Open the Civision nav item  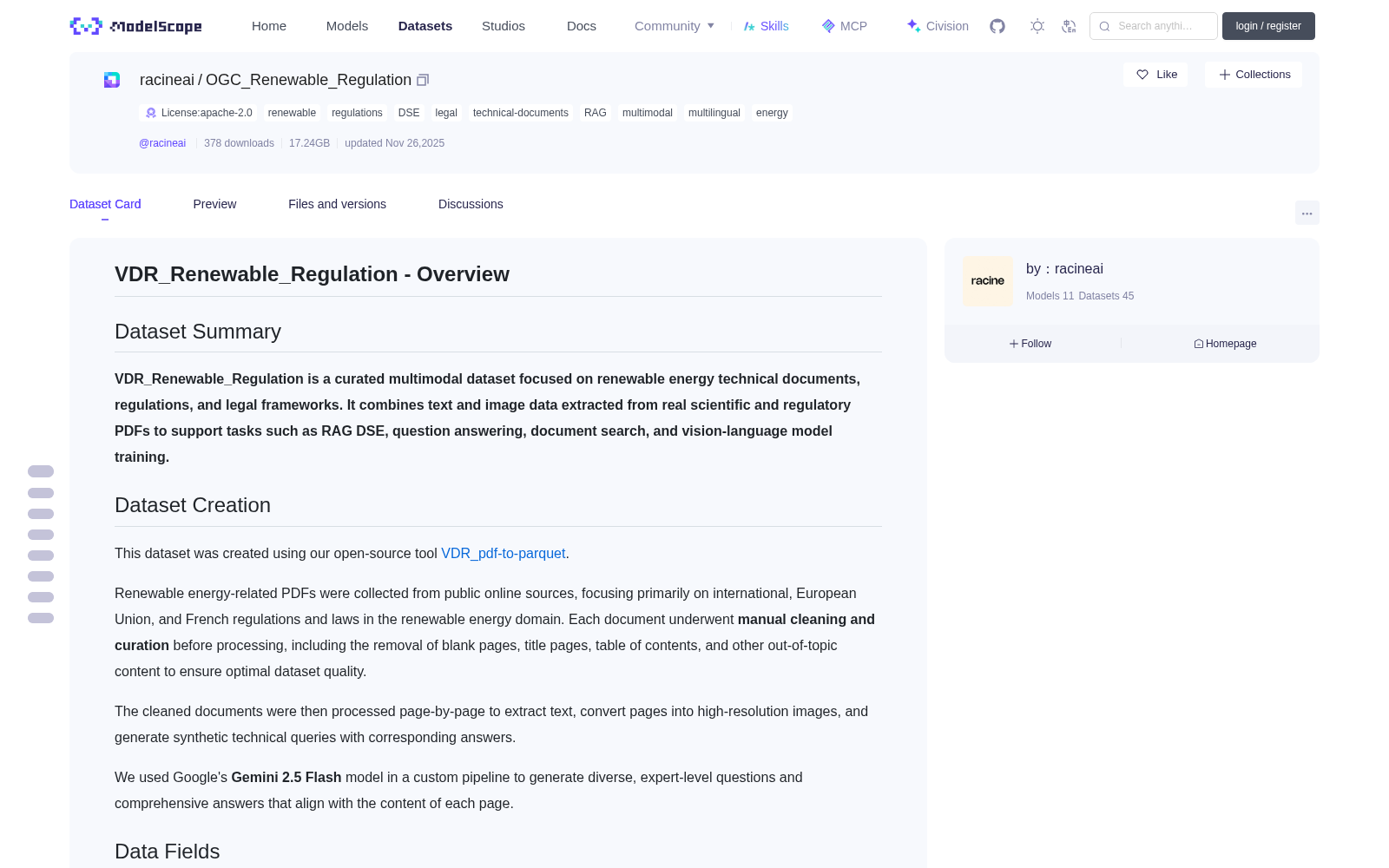tap(938, 26)
